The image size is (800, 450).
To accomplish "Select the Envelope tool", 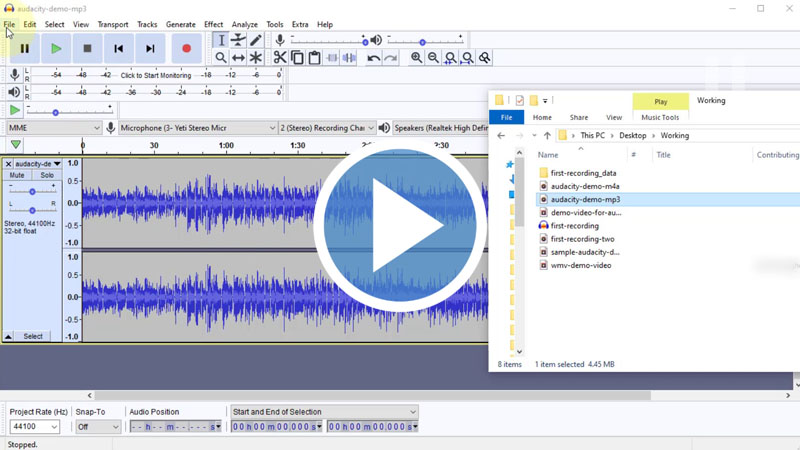I will [238, 40].
